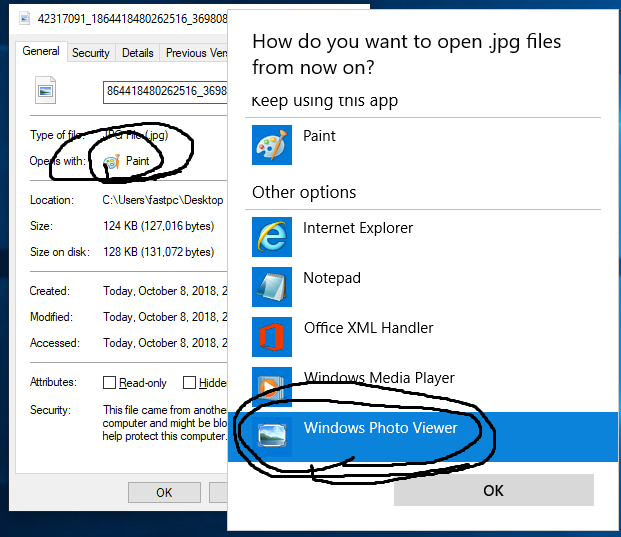The image size is (621, 537).
Task: Click the Notepad option text
Action: [332, 278]
